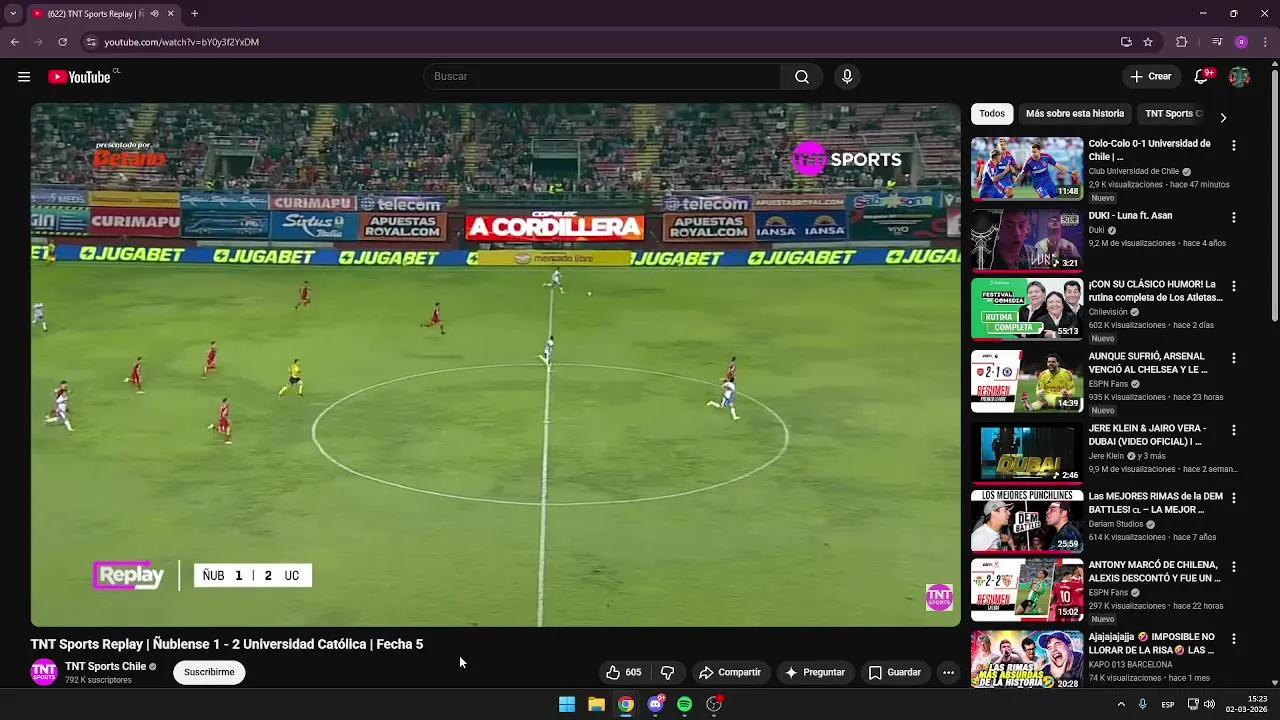Open the Jere Klein DUBAI thumbnail
This screenshot has width=1280, height=720.
(x=1027, y=453)
